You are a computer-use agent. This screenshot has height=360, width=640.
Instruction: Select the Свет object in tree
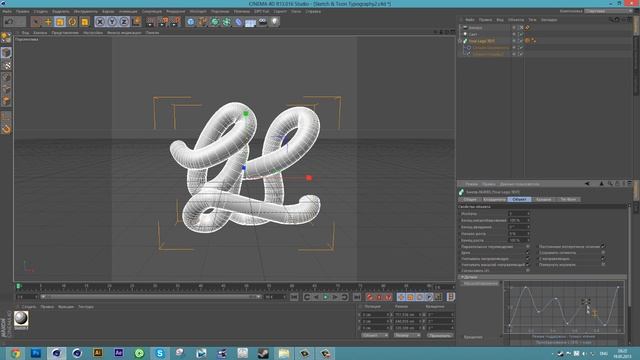[x=473, y=34]
